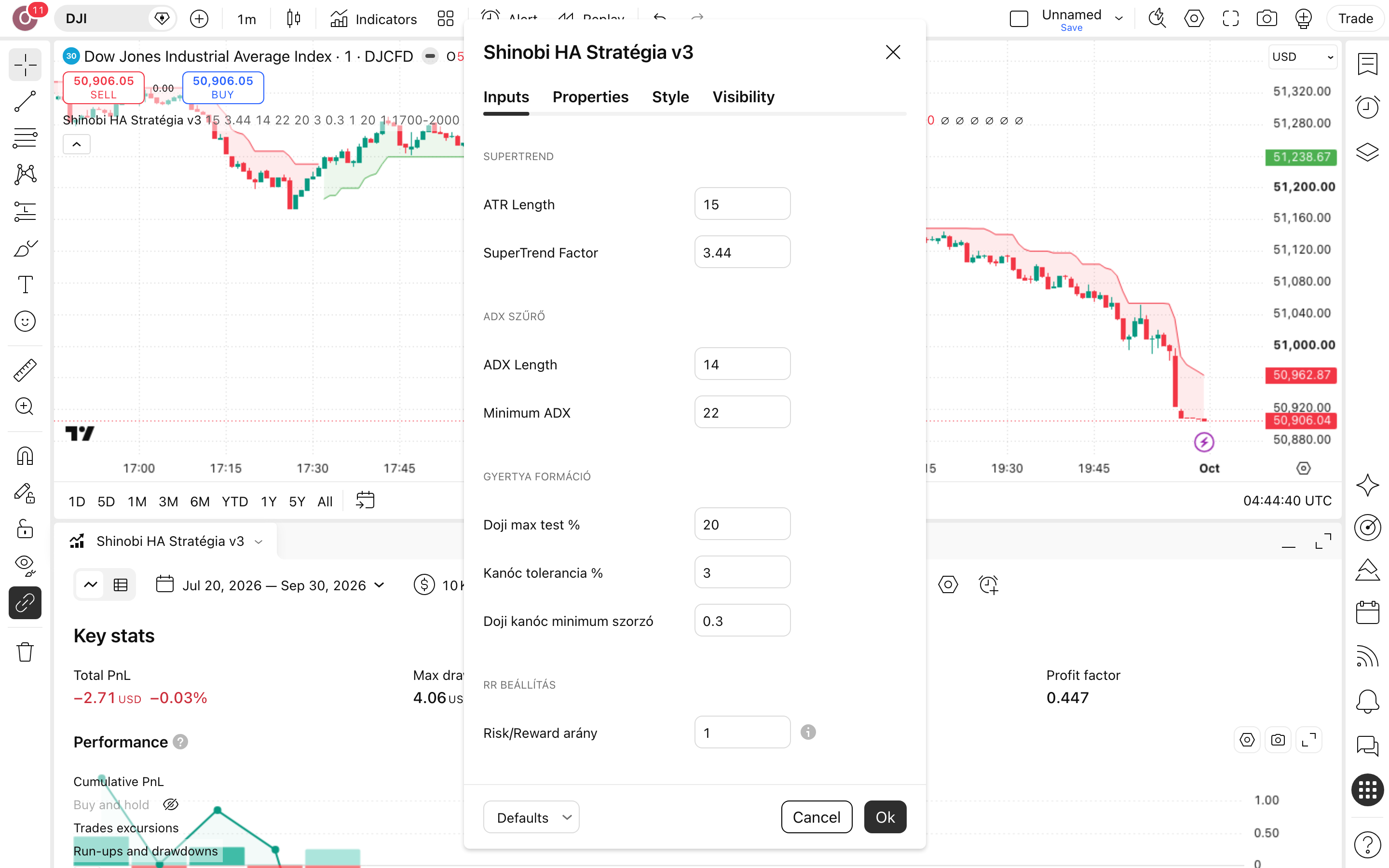
Task: Open the layout templates grid icon
Action: (x=446, y=19)
